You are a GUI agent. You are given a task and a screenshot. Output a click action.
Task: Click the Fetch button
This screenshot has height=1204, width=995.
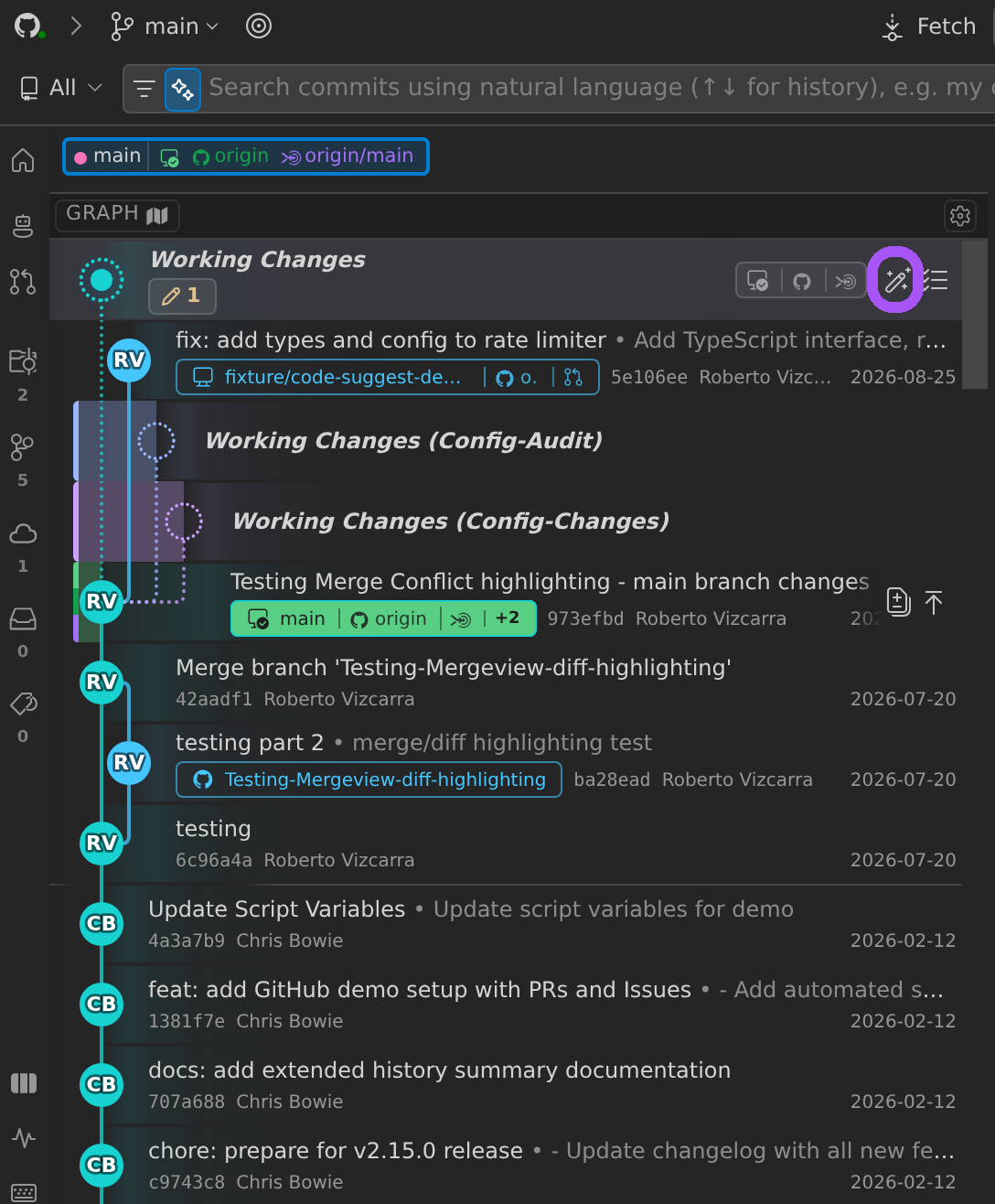click(x=930, y=27)
